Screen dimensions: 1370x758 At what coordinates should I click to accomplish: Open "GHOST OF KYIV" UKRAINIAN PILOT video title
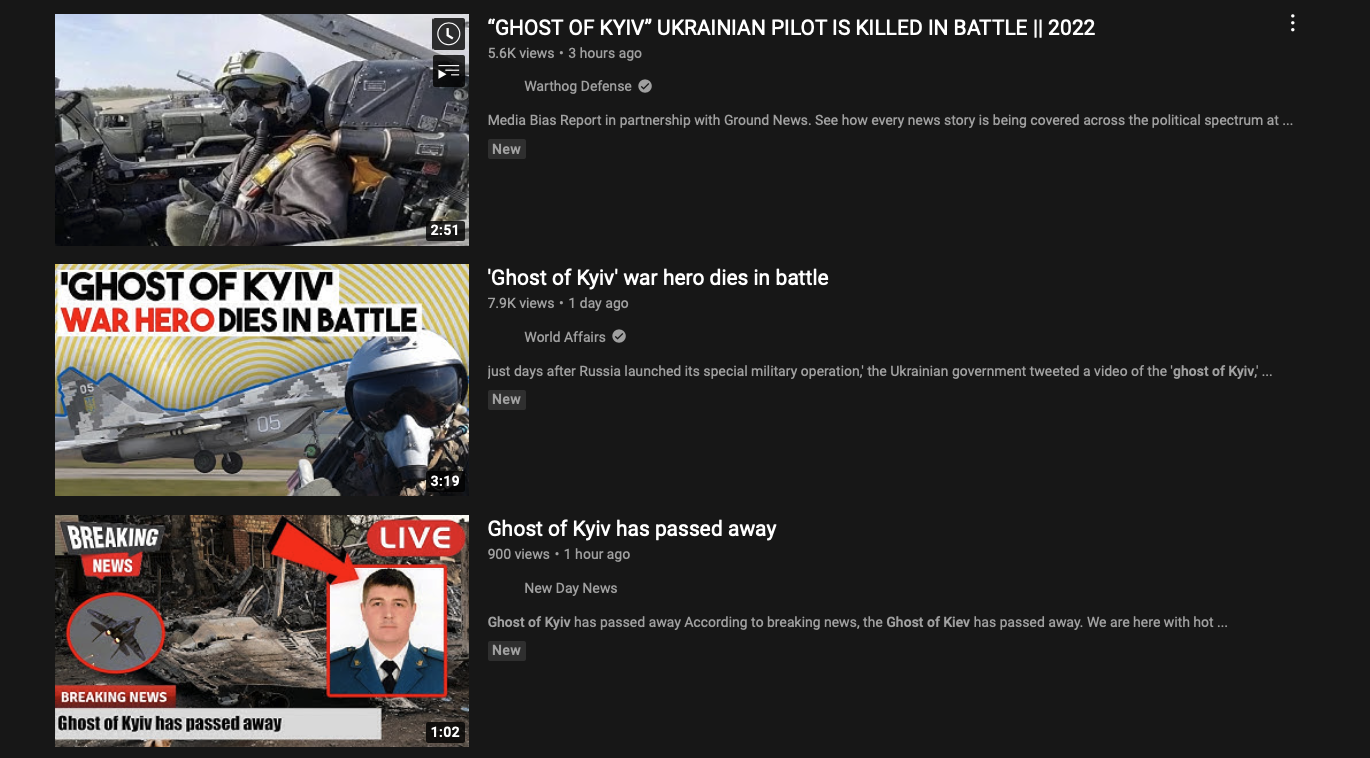791,28
